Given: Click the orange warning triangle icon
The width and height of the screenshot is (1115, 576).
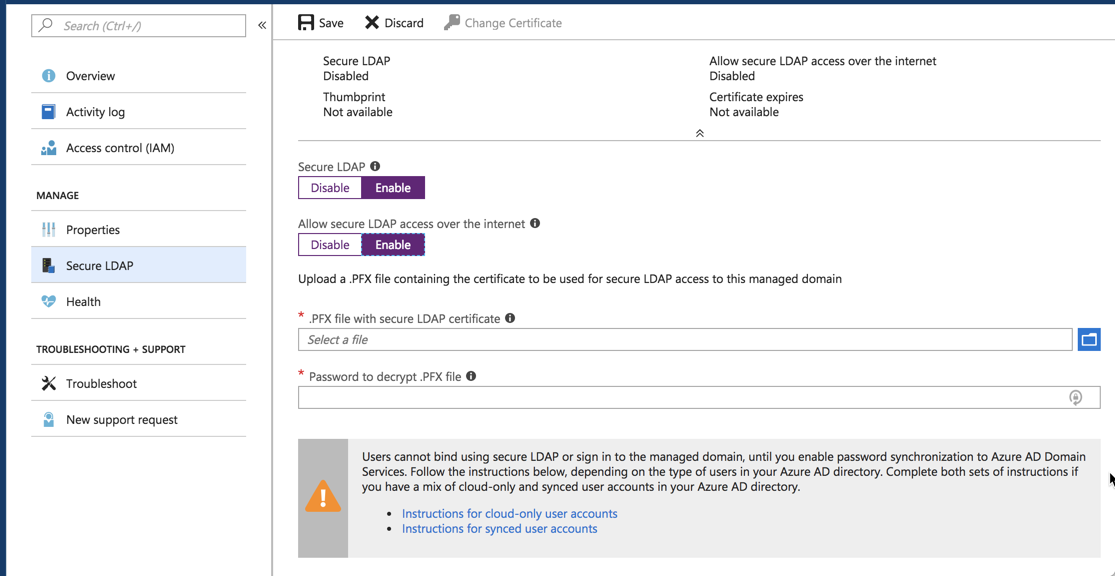Looking at the screenshot, I should [x=324, y=496].
